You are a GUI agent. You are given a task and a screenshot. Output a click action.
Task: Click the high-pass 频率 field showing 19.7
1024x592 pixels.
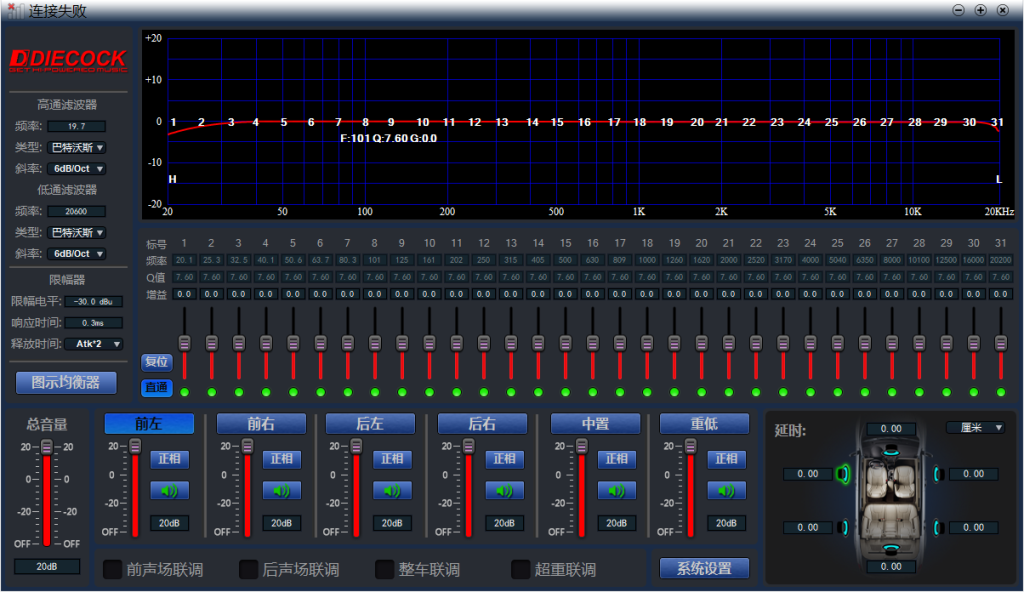point(76,126)
